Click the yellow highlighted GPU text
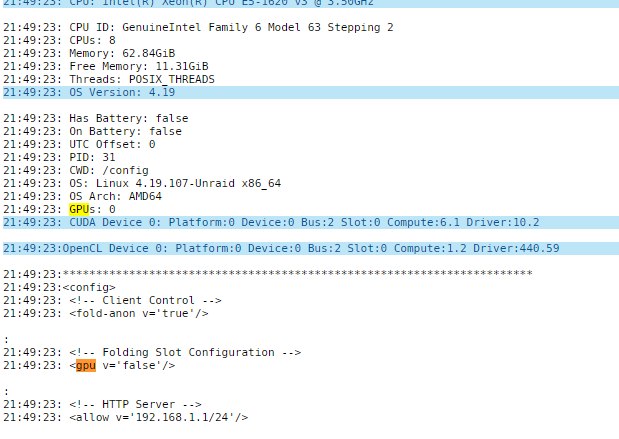This screenshot has width=619, height=439. [x=79, y=209]
